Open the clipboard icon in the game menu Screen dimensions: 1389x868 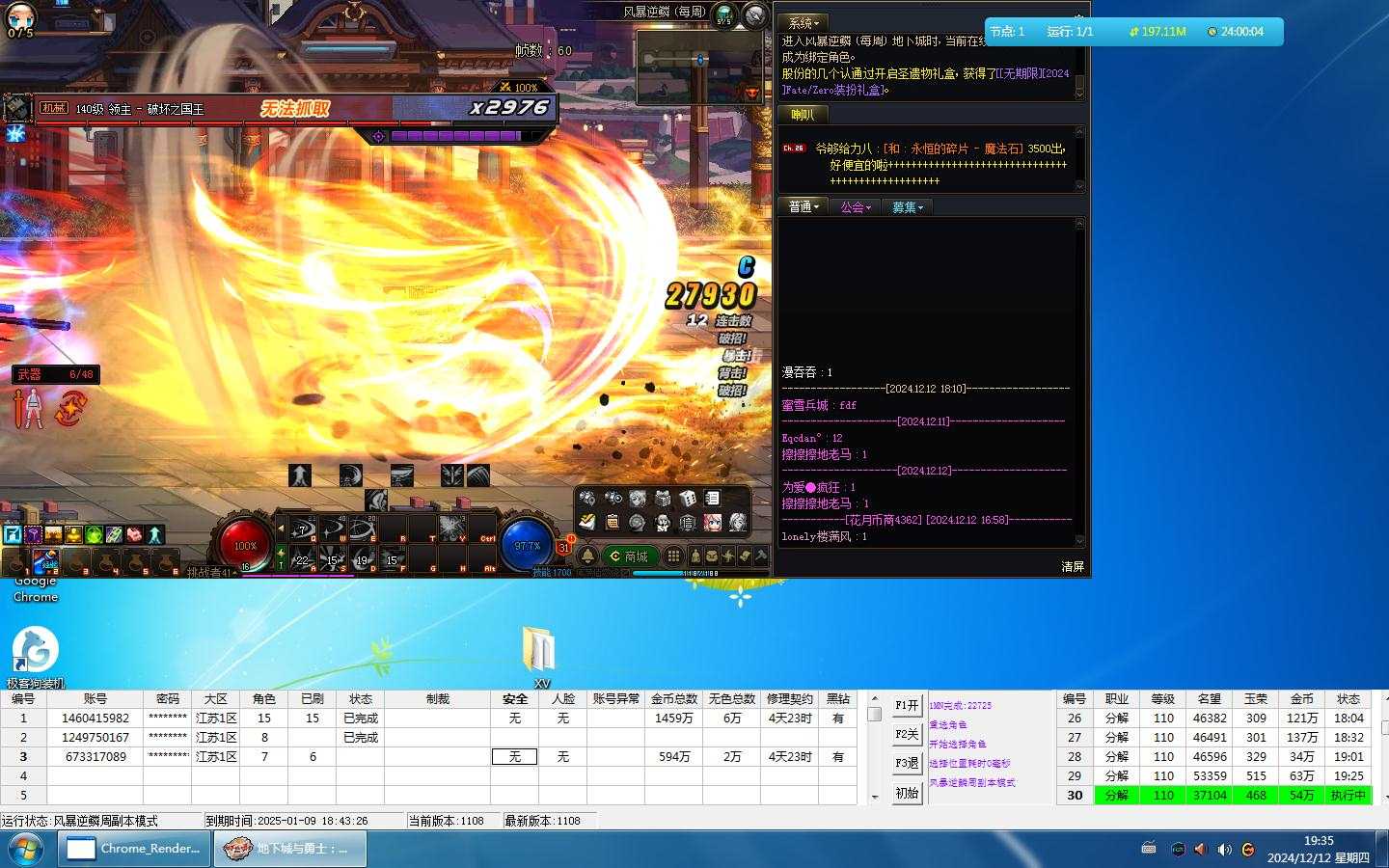(x=613, y=523)
